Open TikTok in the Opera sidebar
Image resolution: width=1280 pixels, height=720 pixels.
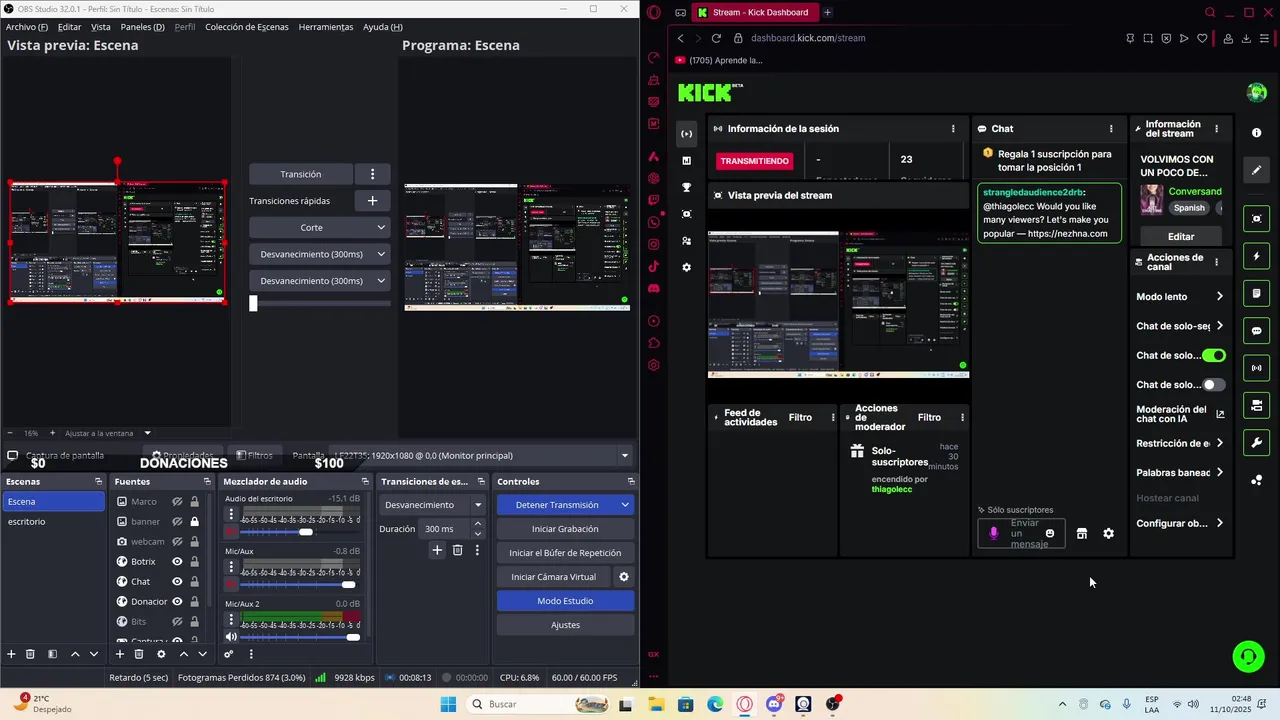tap(654, 266)
